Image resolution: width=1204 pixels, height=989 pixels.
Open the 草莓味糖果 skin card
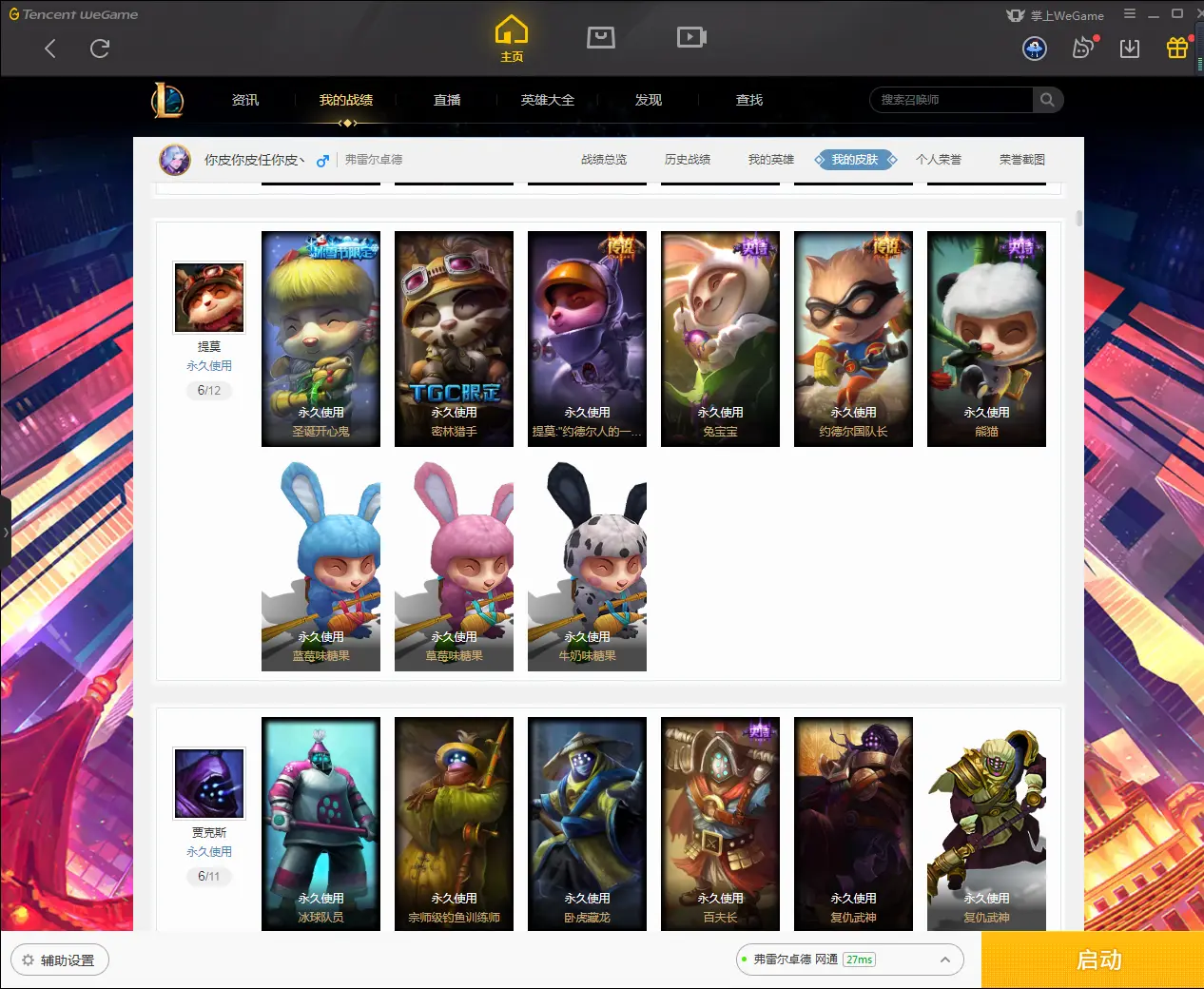pyautogui.click(x=454, y=566)
